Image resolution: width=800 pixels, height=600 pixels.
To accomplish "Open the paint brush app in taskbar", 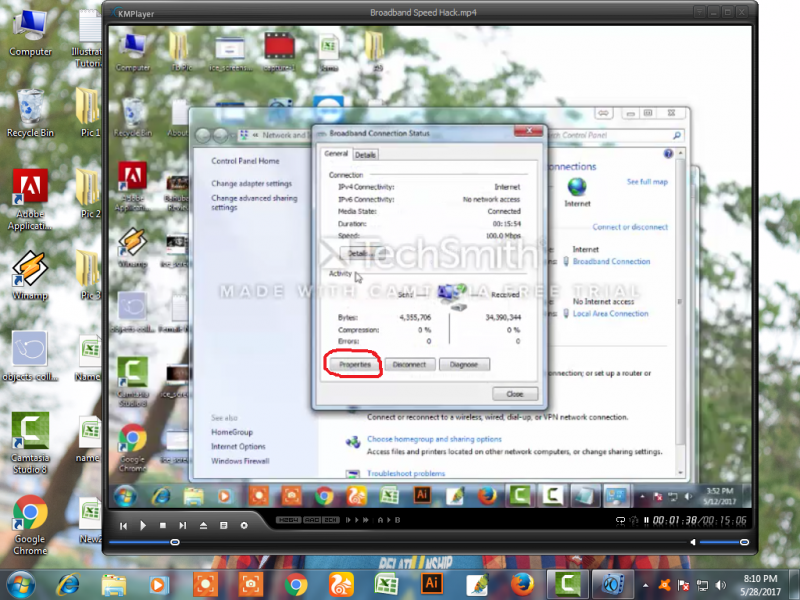I will [477, 585].
